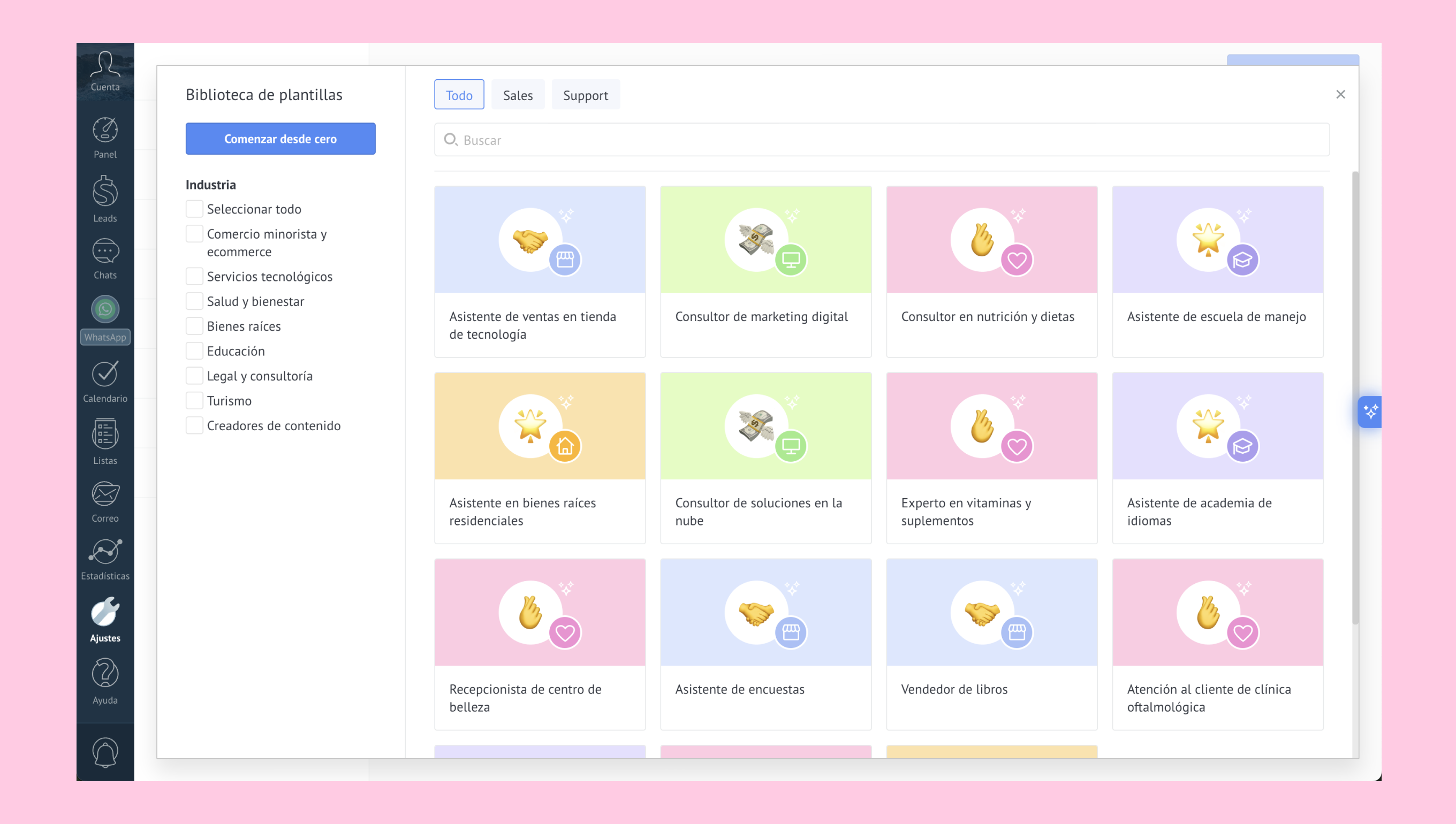This screenshot has width=1456, height=824.
Task: Click Comenzar desde cero button
Action: coord(280,139)
